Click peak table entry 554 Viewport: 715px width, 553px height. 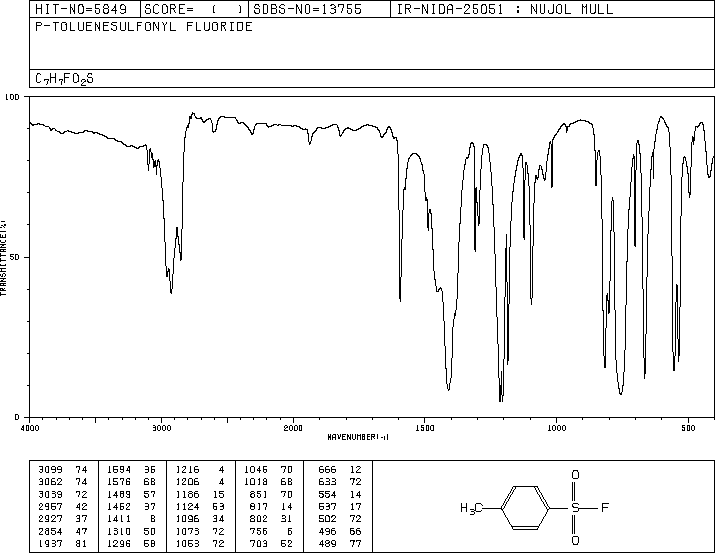327,494
